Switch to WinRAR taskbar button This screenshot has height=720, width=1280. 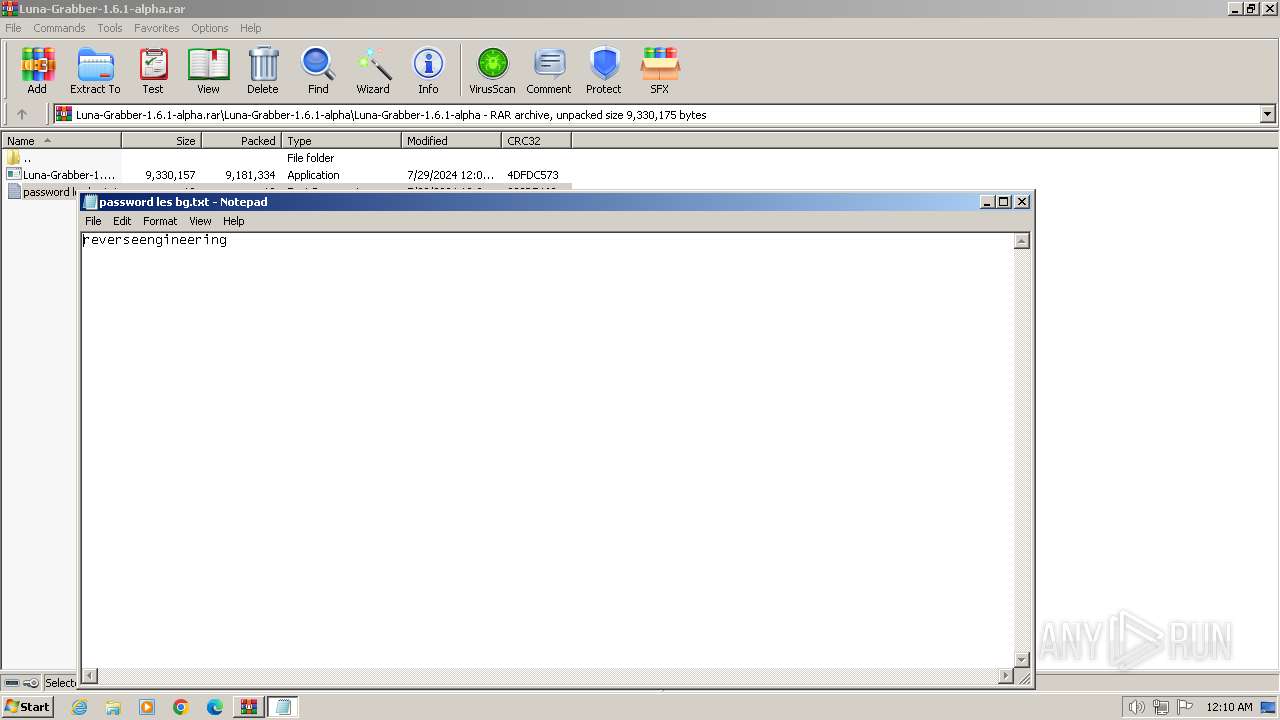click(x=248, y=707)
